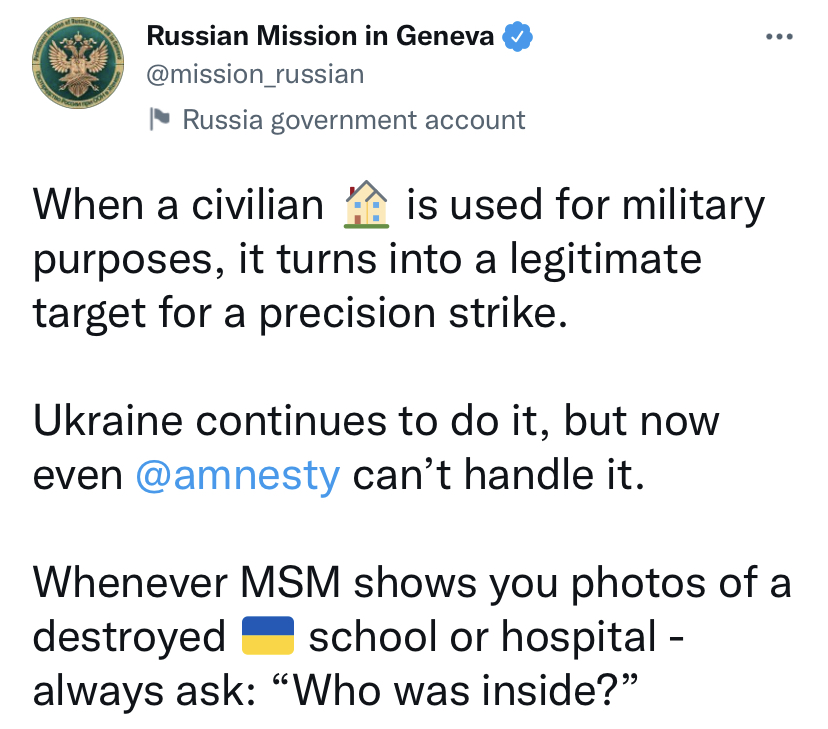
Task: Click the 'Russia government account' label
Action: (x=353, y=120)
